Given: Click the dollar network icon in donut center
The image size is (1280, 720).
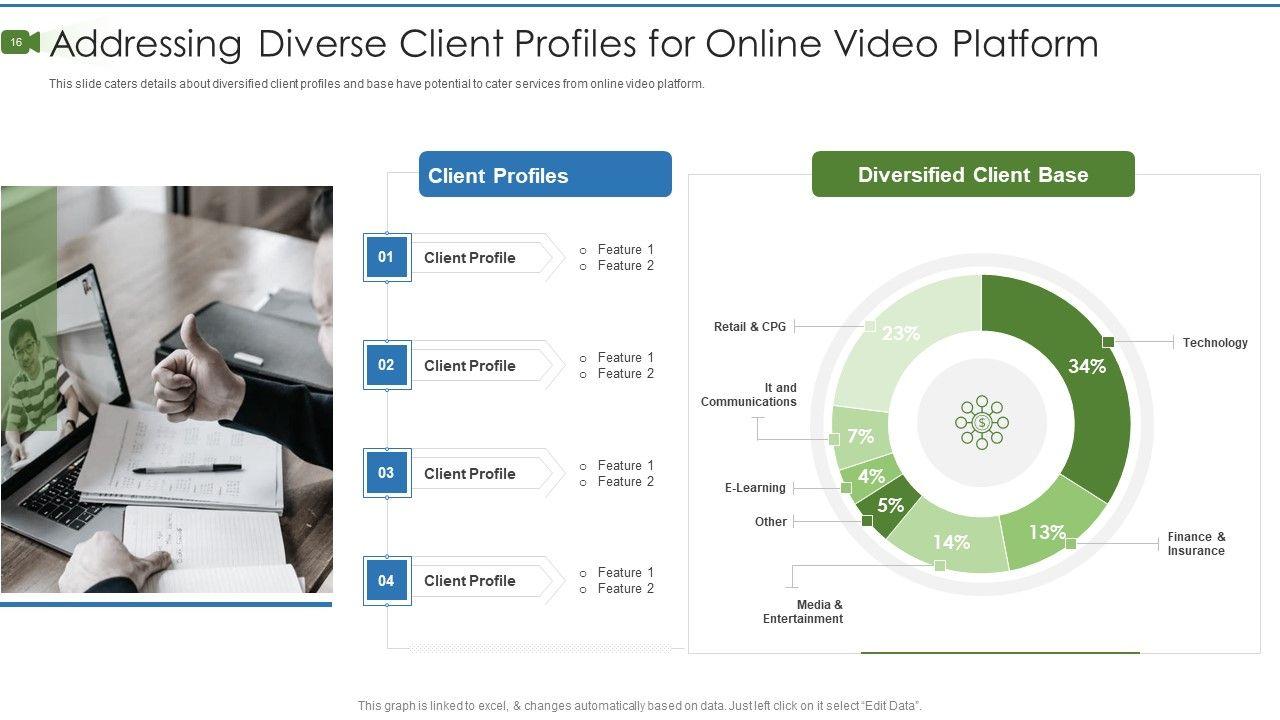Looking at the screenshot, I should (982, 422).
